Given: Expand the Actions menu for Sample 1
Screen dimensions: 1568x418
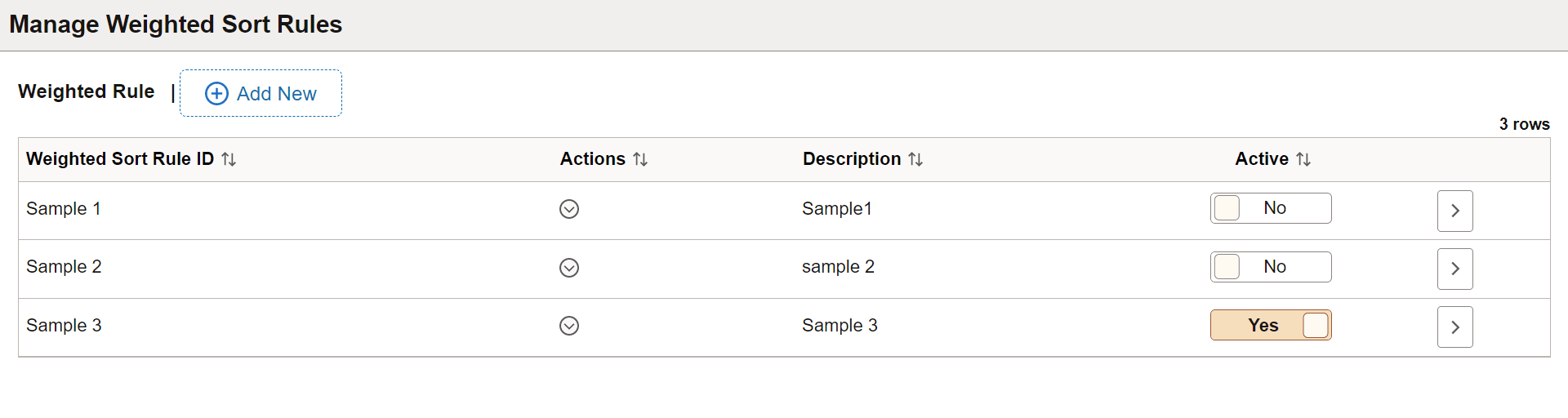Looking at the screenshot, I should [569, 209].
